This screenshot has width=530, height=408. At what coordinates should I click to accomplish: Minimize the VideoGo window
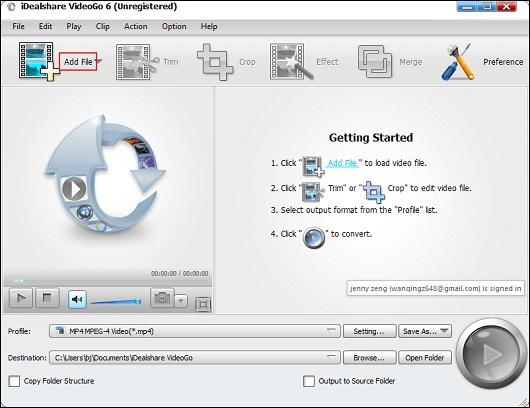pos(467,6)
